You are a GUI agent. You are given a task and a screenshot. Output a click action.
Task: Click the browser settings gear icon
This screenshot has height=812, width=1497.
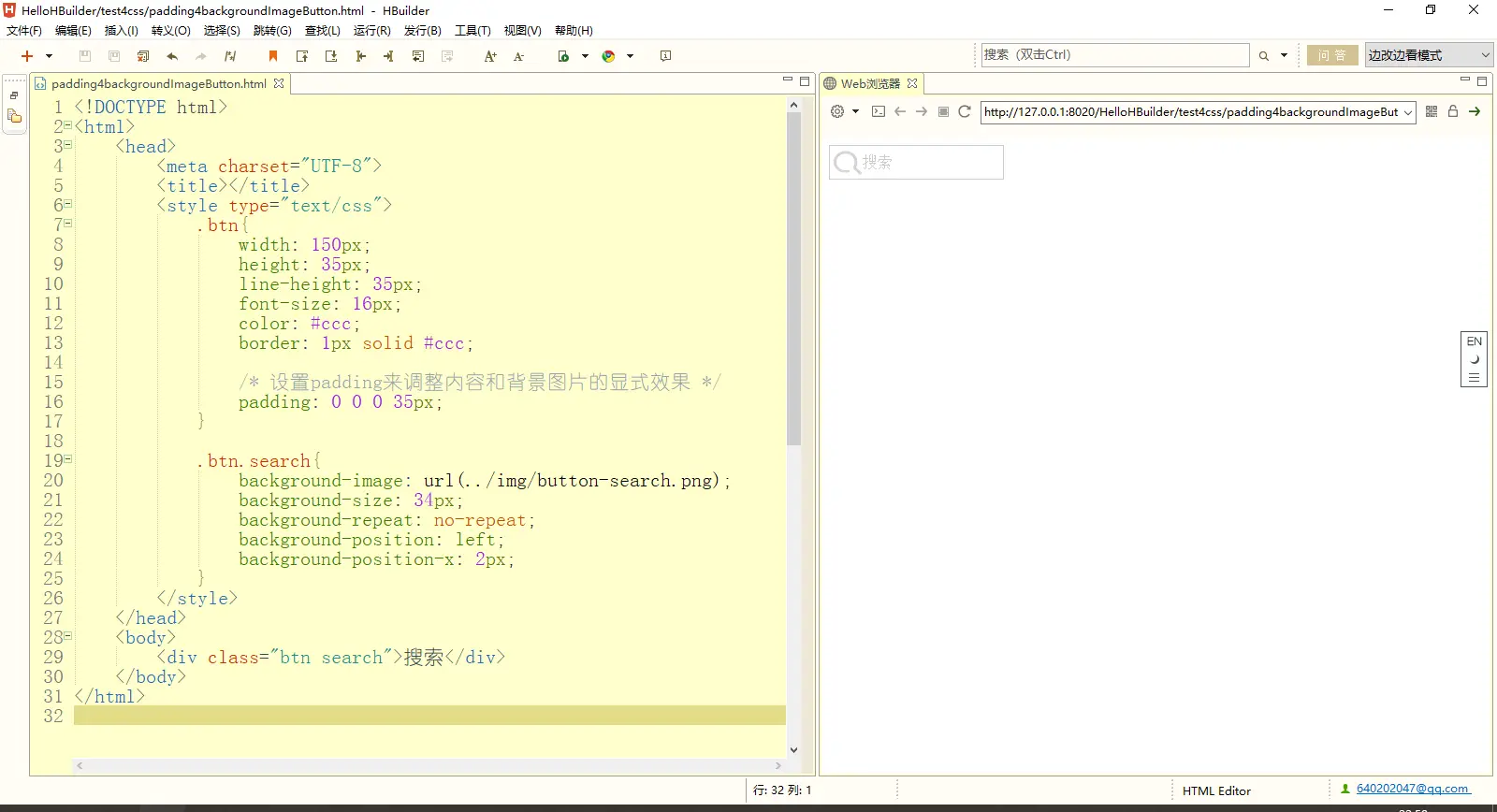pos(837,111)
